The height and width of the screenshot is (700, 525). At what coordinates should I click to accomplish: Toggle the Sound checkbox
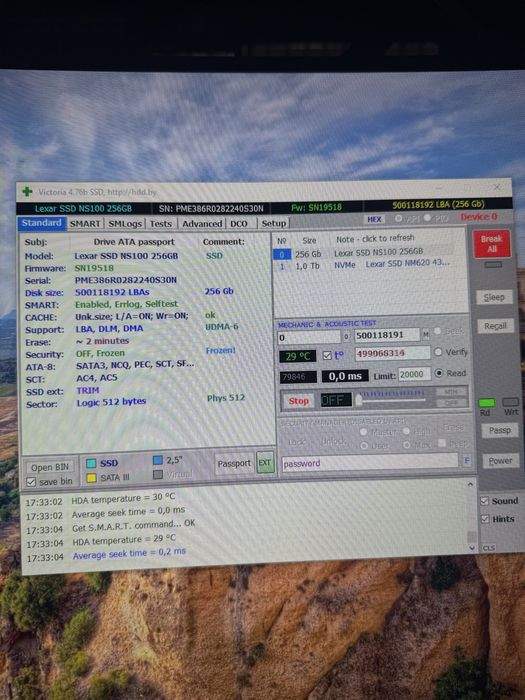tap(484, 501)
